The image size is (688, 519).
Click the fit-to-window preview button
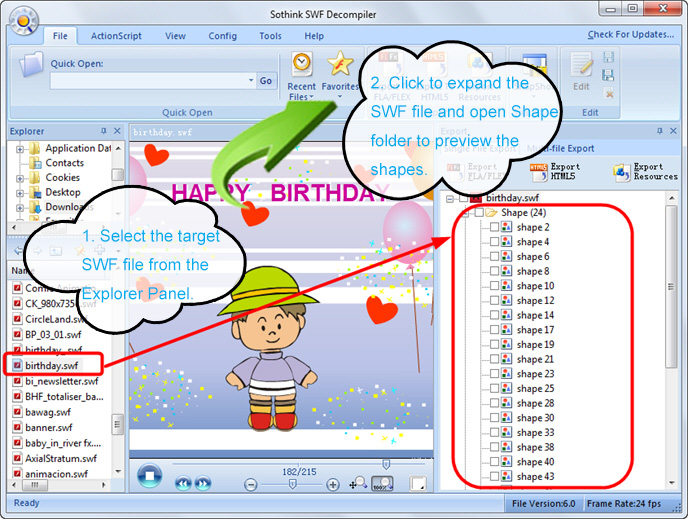tap(418, 483)
